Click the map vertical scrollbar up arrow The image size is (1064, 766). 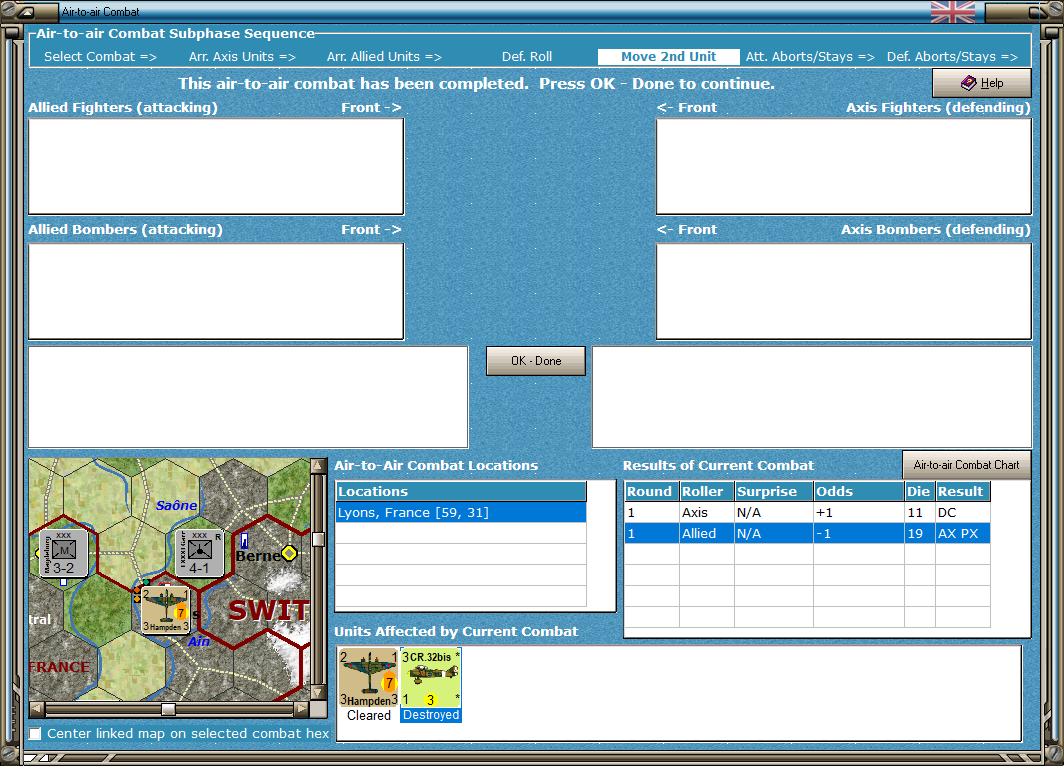pos(318,465)
